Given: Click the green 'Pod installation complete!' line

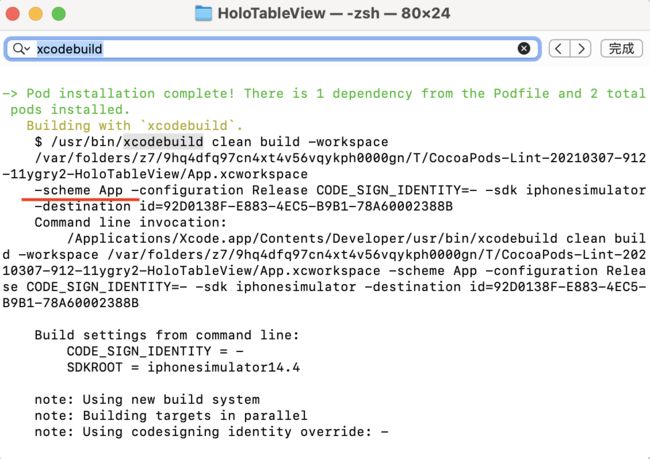Looking at the screenshot, I should click(x=324, y=93).
